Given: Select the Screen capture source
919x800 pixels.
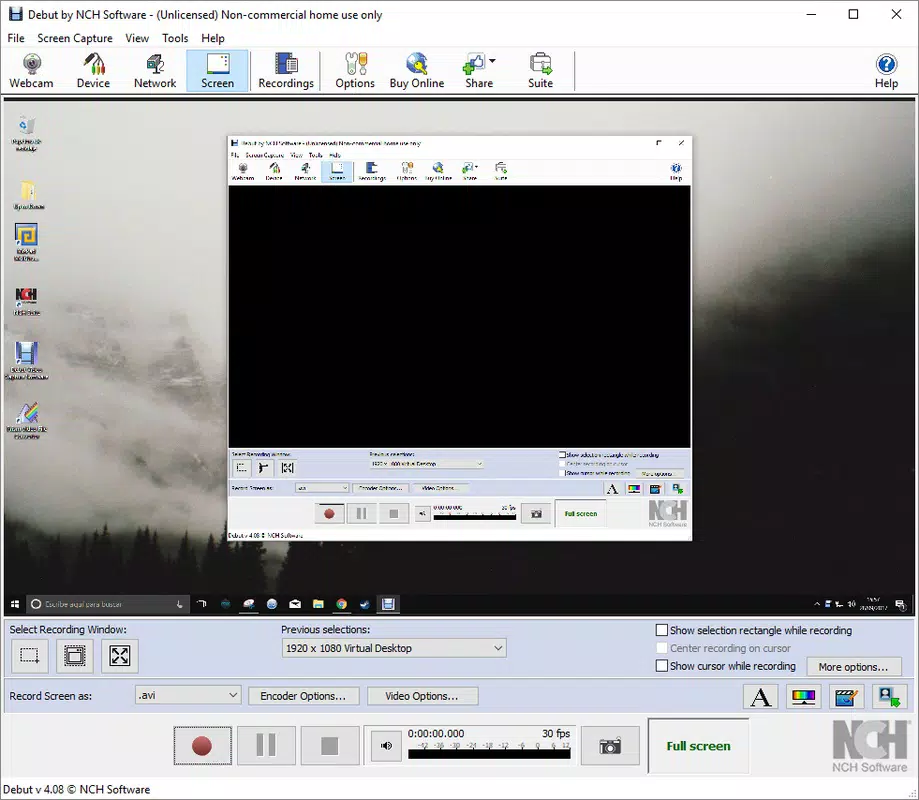Looking at the screenshot, I should [217, 71].
